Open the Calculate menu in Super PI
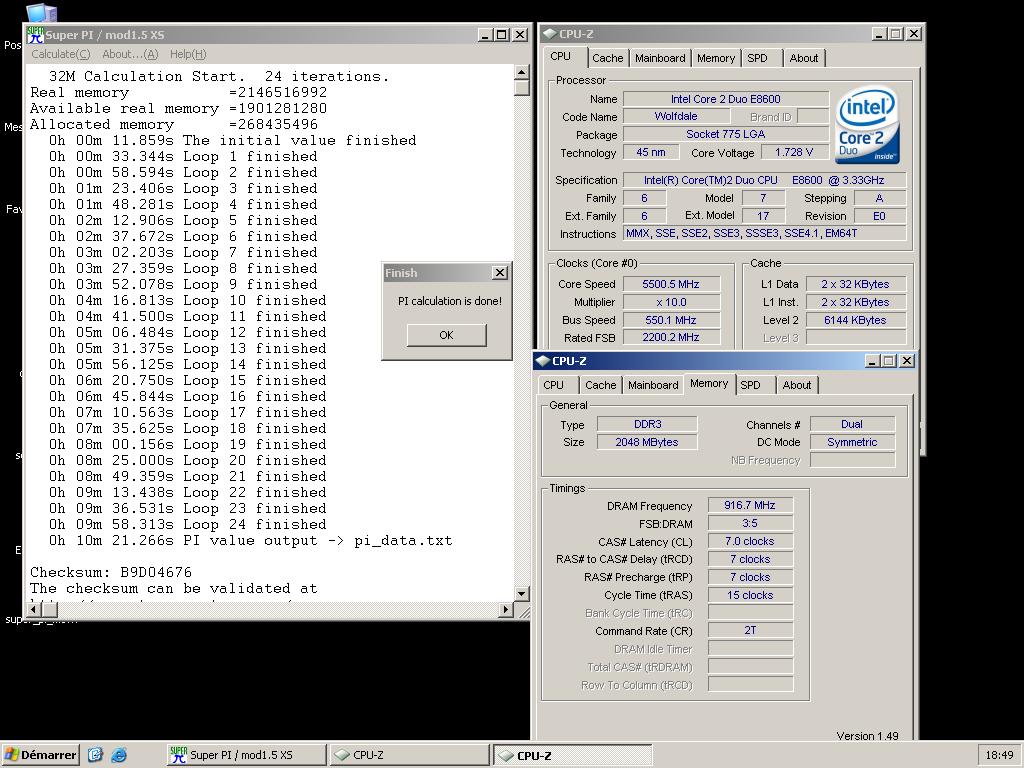The image size is (1024, 768). pyautogui.click(x=61, y=54)
